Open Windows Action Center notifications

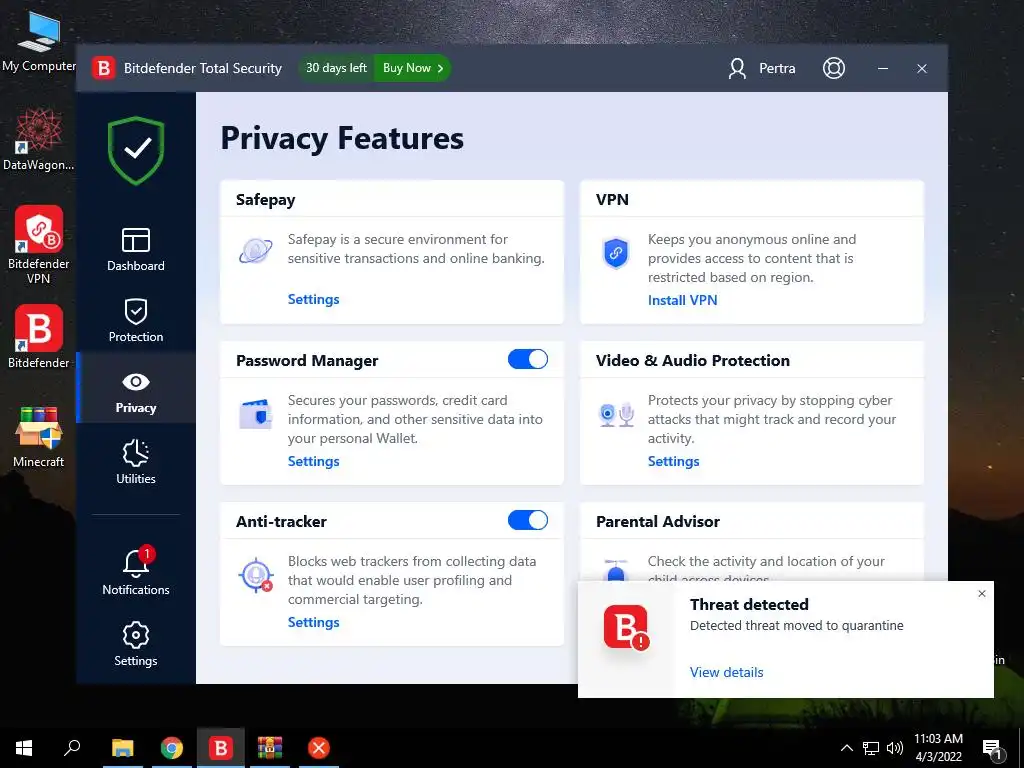point(992,750)
